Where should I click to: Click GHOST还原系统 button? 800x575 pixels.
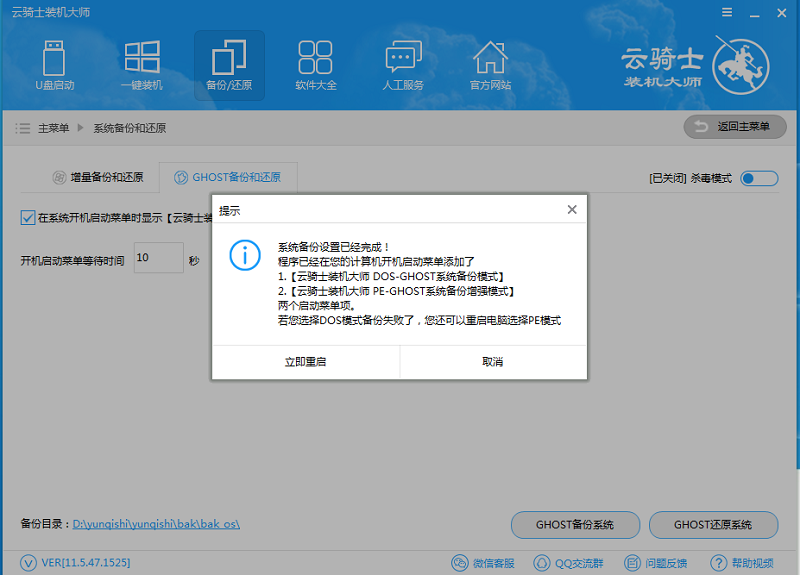[713, 525]
